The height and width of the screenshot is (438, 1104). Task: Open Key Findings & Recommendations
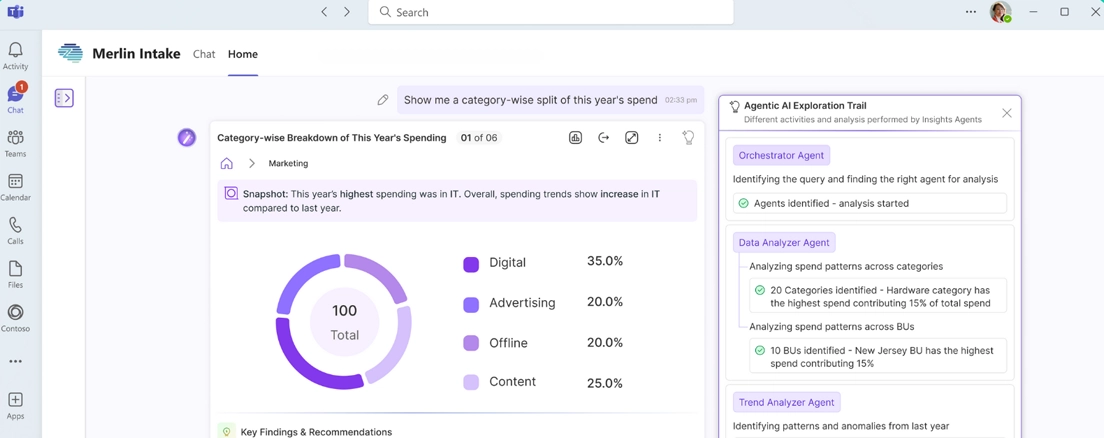coord(316,432)
